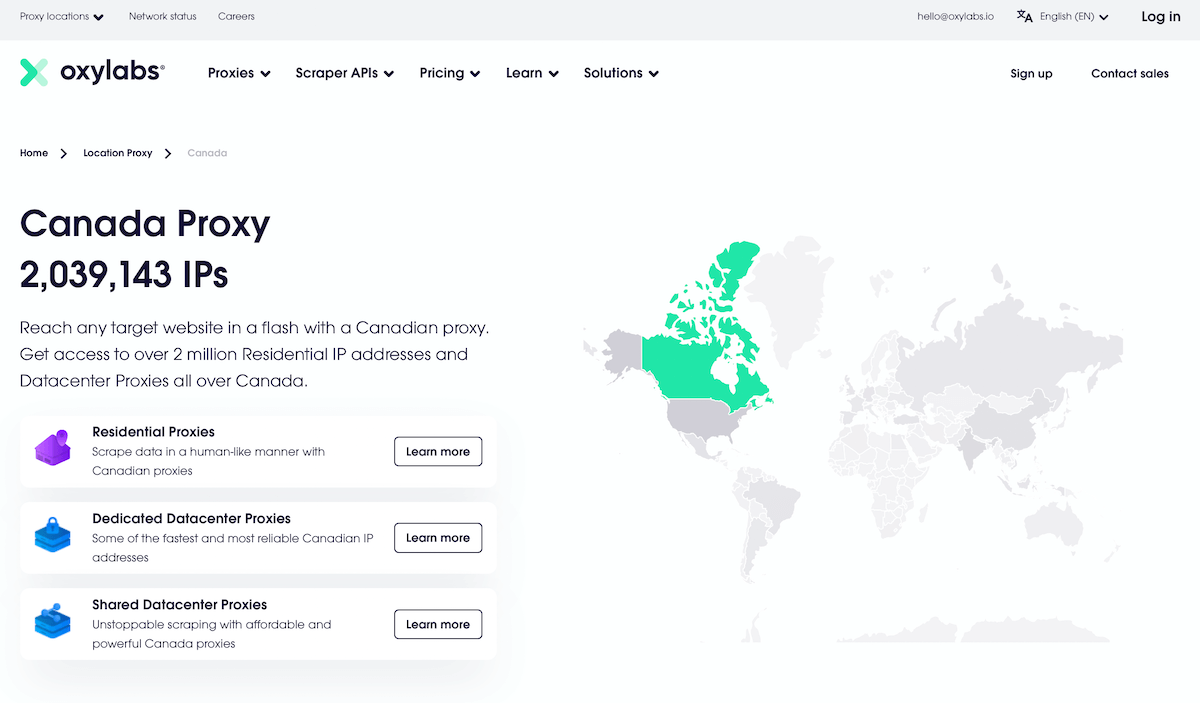Click Learn more for Dedicated Datacenter Proxies

point(438,537)
